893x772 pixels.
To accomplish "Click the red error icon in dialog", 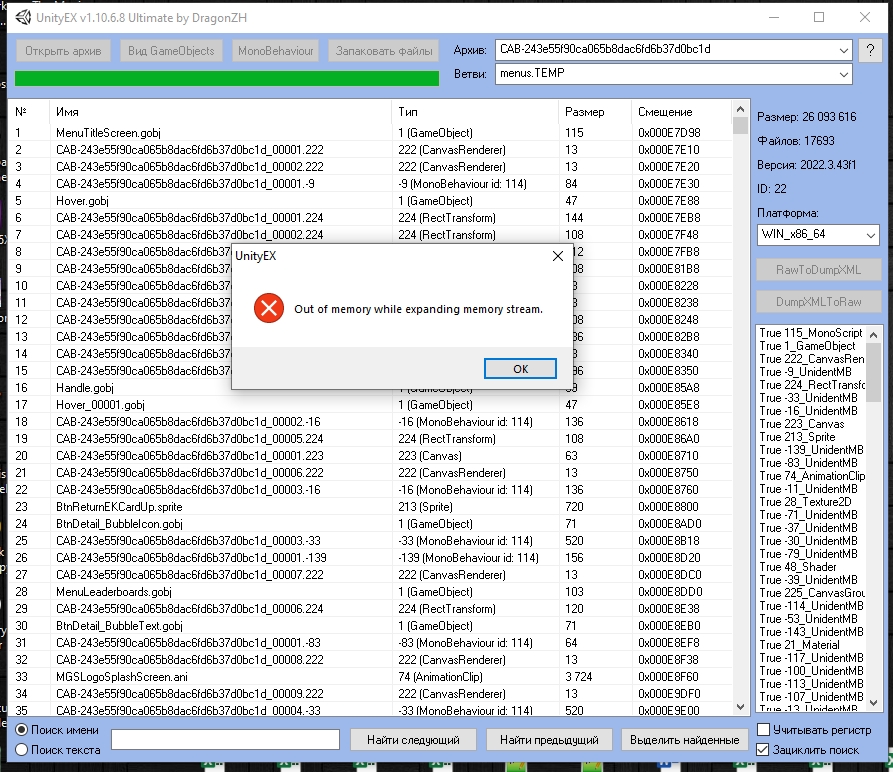I will pos(269,308).
